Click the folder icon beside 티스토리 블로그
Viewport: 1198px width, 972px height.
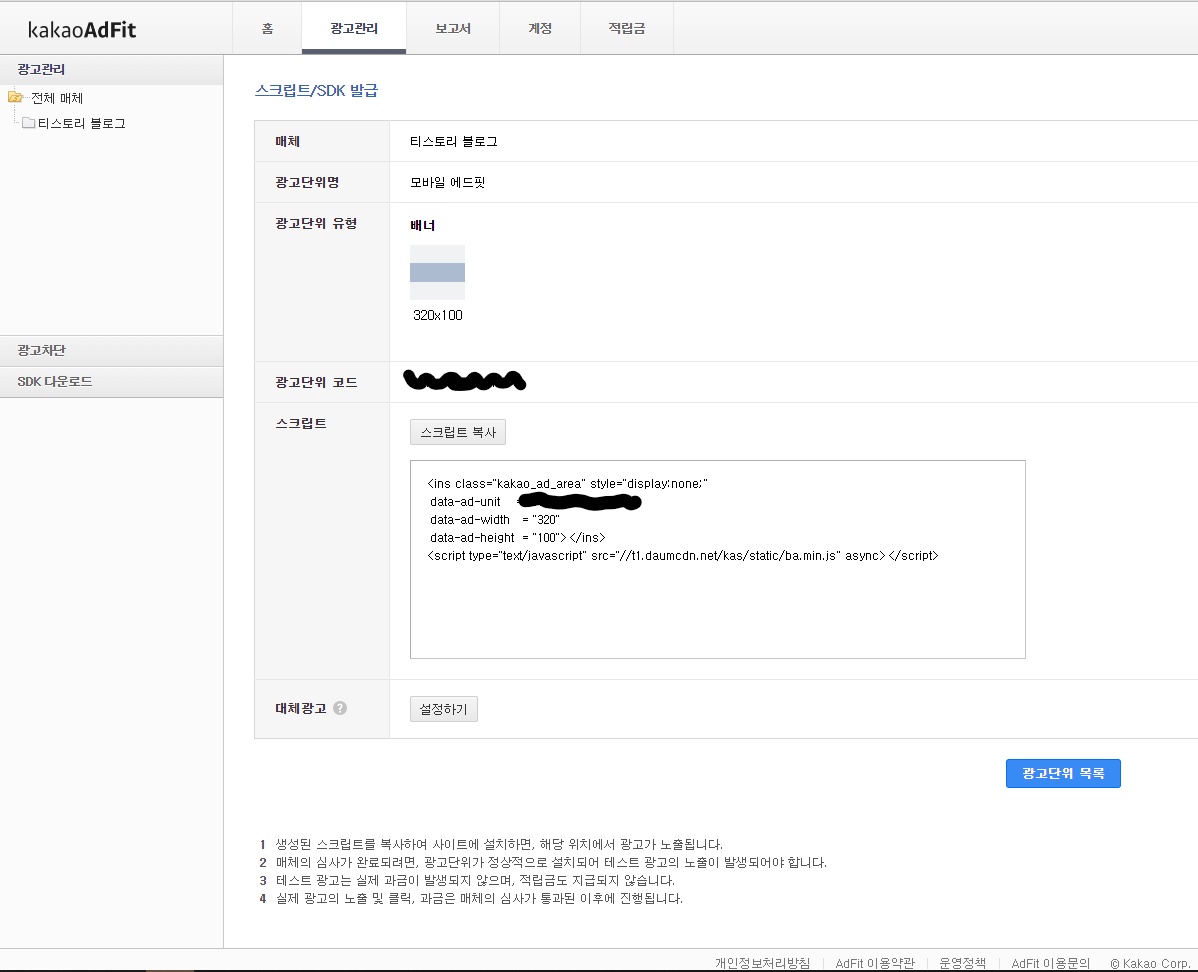click(x=28, y=122)
